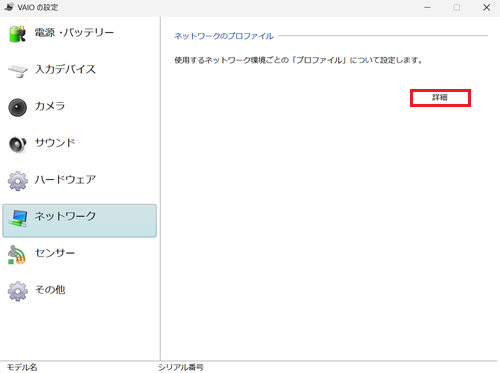Click the ネットワーク computer icon

pos(18,218)
